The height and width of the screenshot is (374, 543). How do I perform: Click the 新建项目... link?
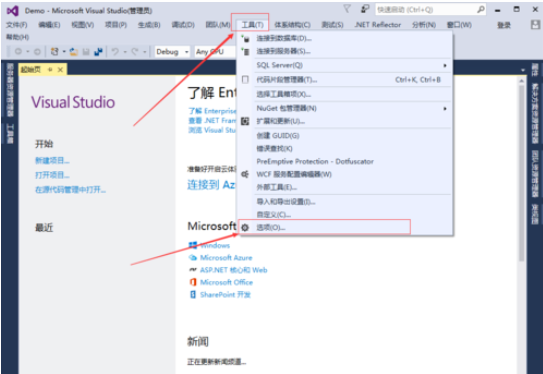tap(52, 160)
